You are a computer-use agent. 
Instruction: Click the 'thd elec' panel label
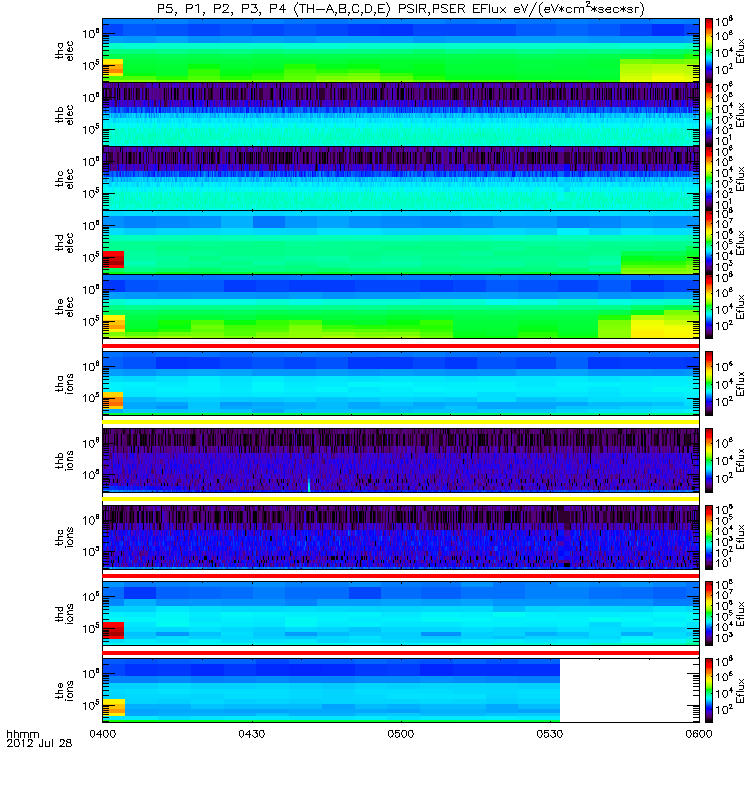[x=65, y=242]
